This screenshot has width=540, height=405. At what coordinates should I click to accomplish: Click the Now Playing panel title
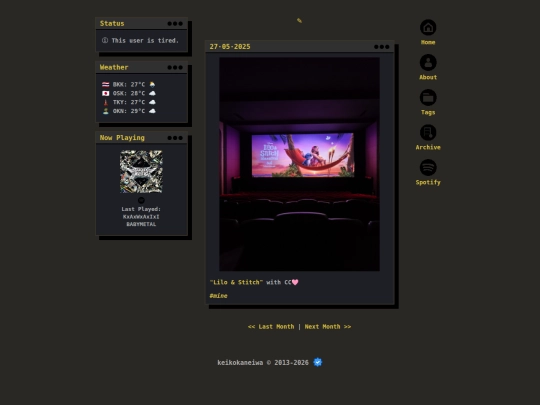(122, 138)
